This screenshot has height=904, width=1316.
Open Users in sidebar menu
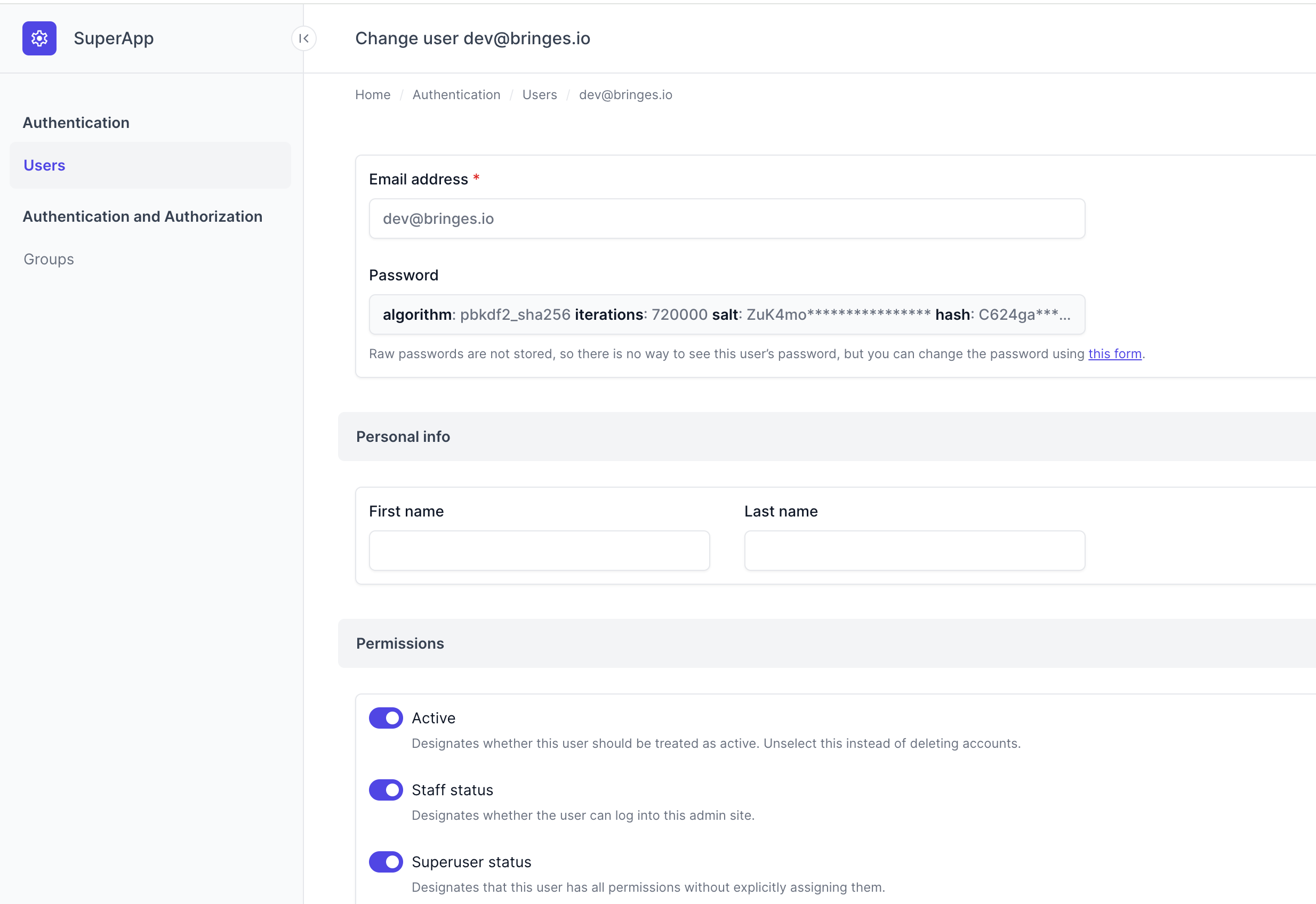(44, 165)
